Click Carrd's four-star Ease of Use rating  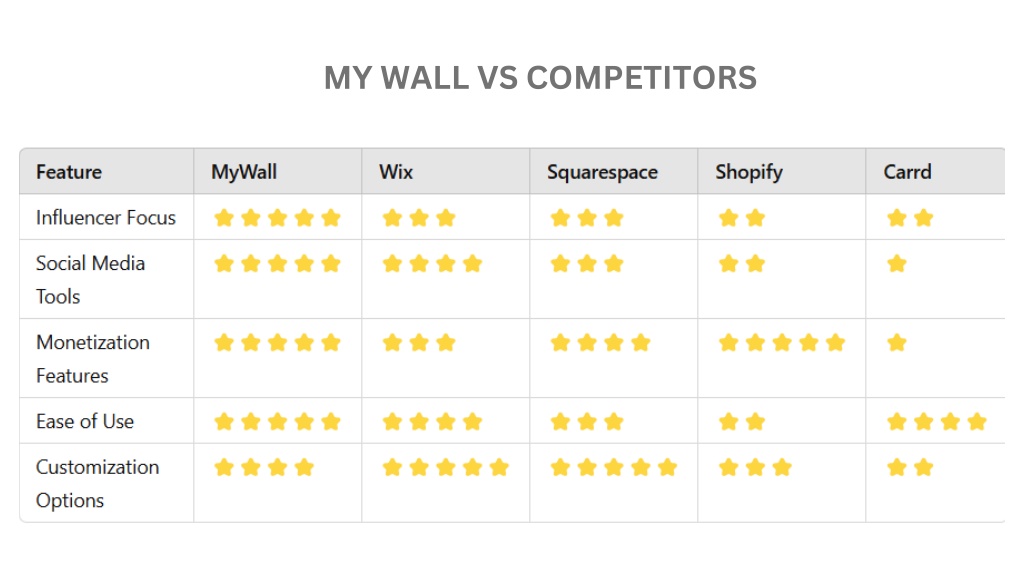(936, 422)
